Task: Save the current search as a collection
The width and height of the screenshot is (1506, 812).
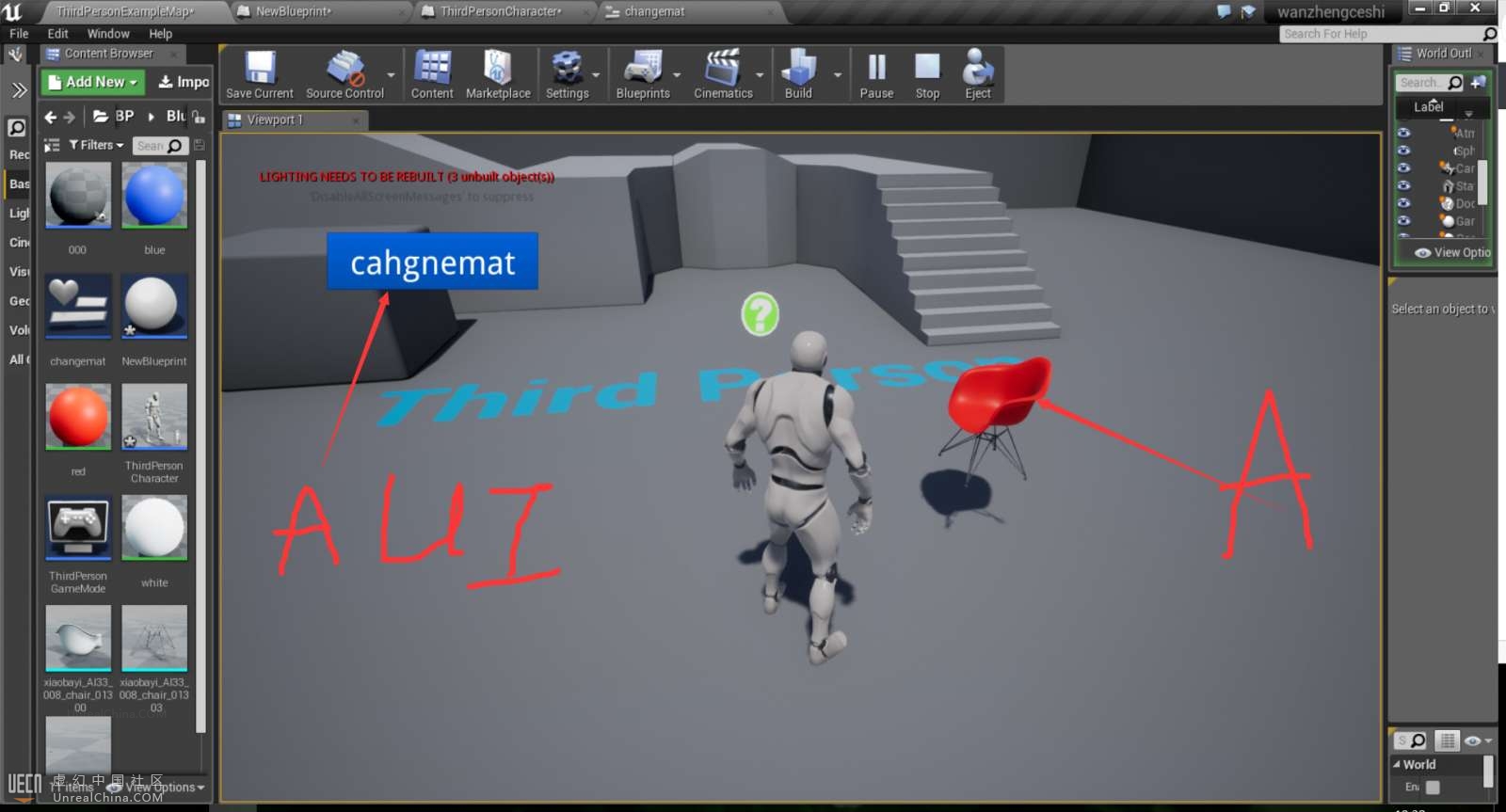Action: (200, 146)
